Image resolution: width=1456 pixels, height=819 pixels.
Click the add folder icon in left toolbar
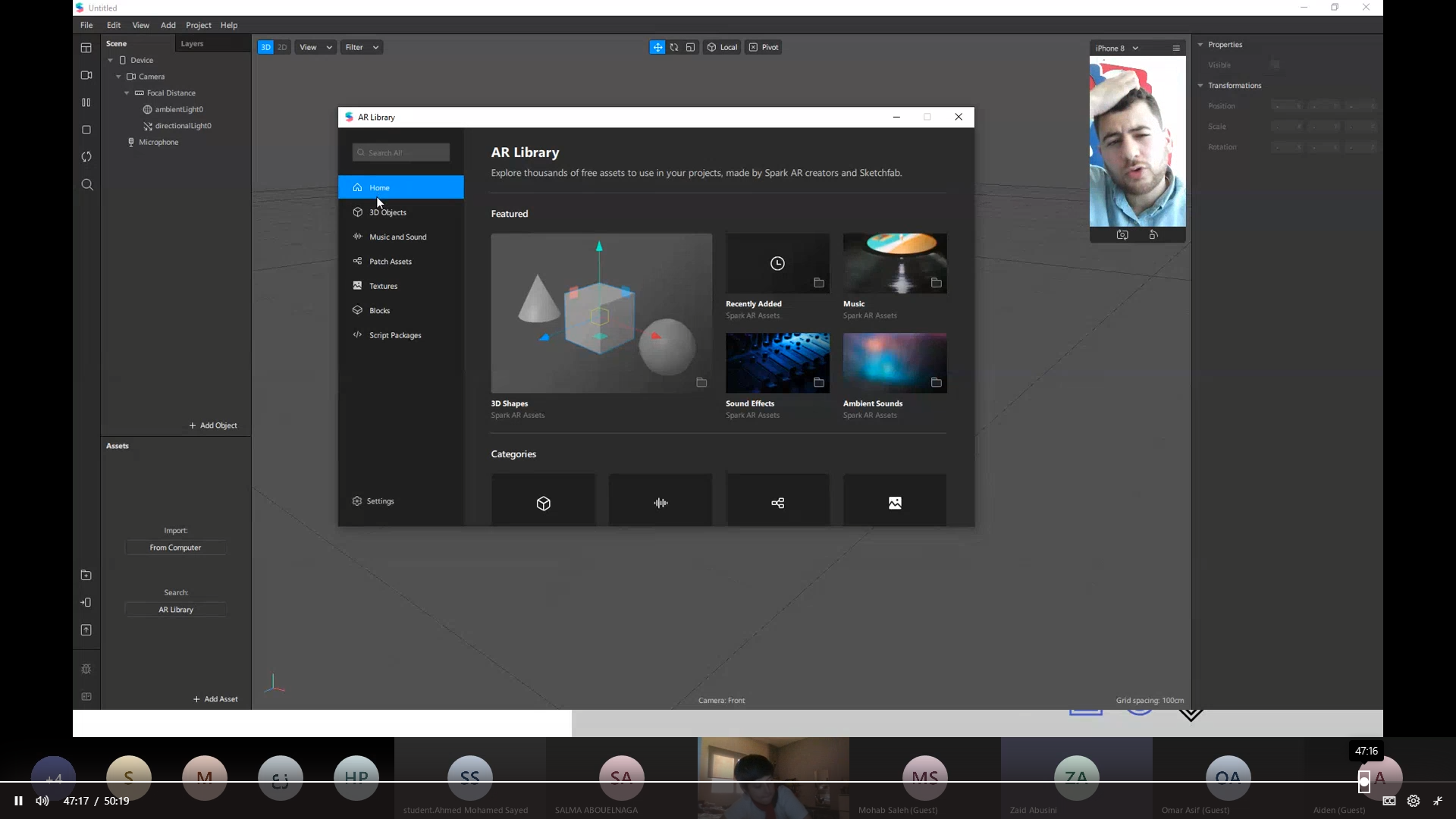coord(86,576)
